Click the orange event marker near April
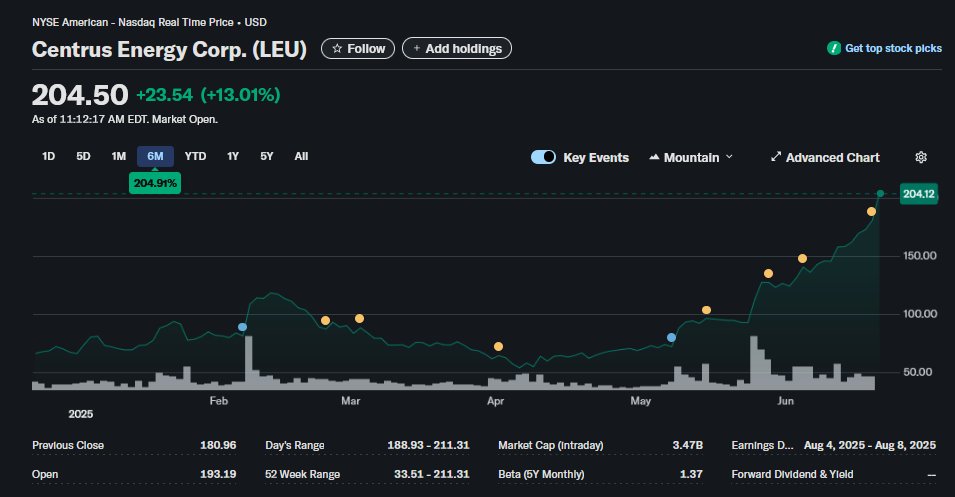Image resolution: width=955 pixels, height=497 pixels. tap(498, 347)
